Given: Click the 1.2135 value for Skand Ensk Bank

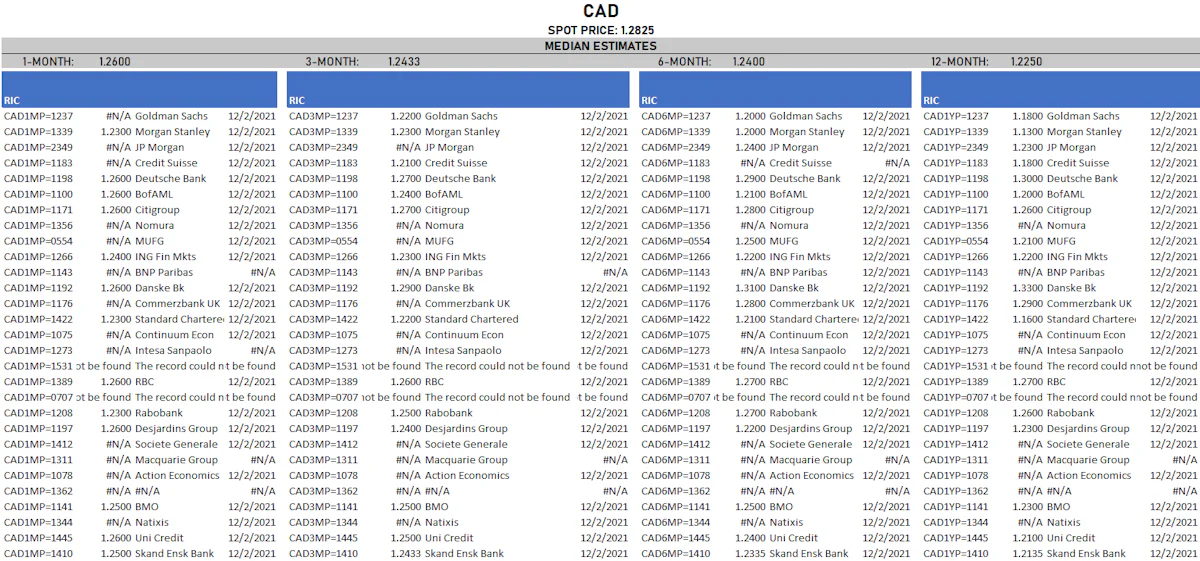Looking at the screenshot, I should coord(1028,554).
